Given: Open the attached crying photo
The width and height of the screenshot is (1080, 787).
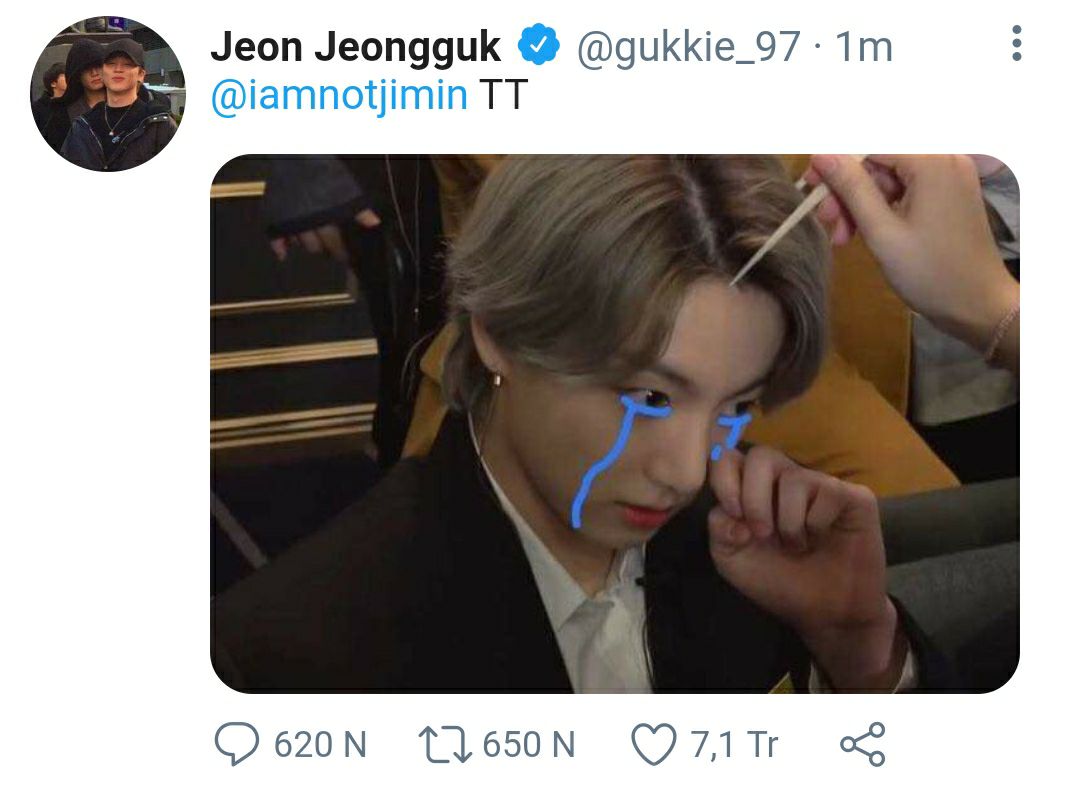Looking at the screenshot, I should coord(614,423).
